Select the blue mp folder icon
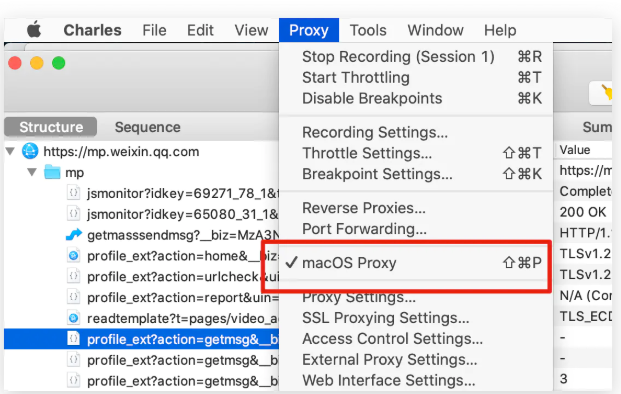This screenshot has width=621, height=394. (52, 173)
